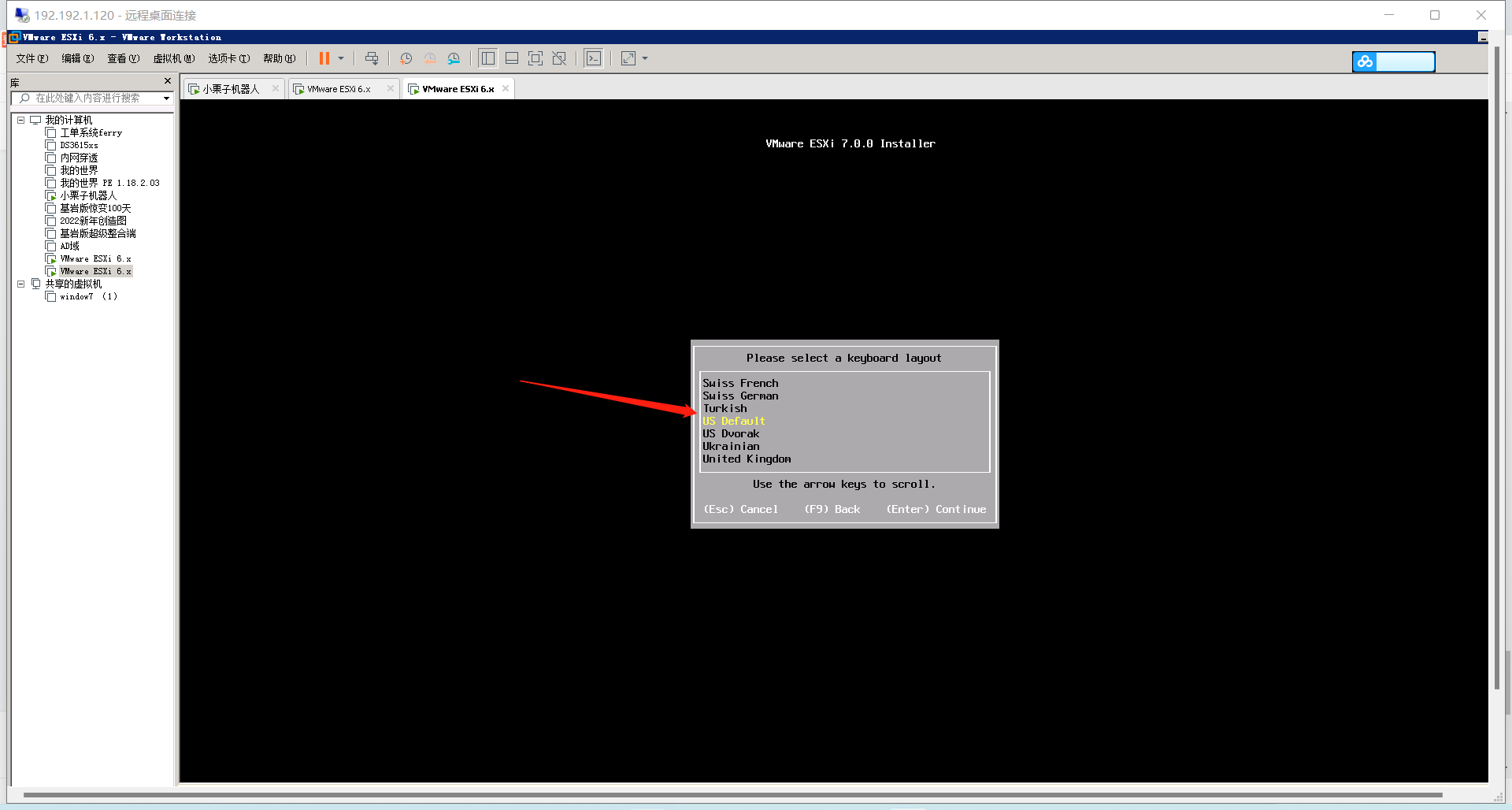Click (Esc) Cancel in installer
The image size is (1512, 810).
740,510
